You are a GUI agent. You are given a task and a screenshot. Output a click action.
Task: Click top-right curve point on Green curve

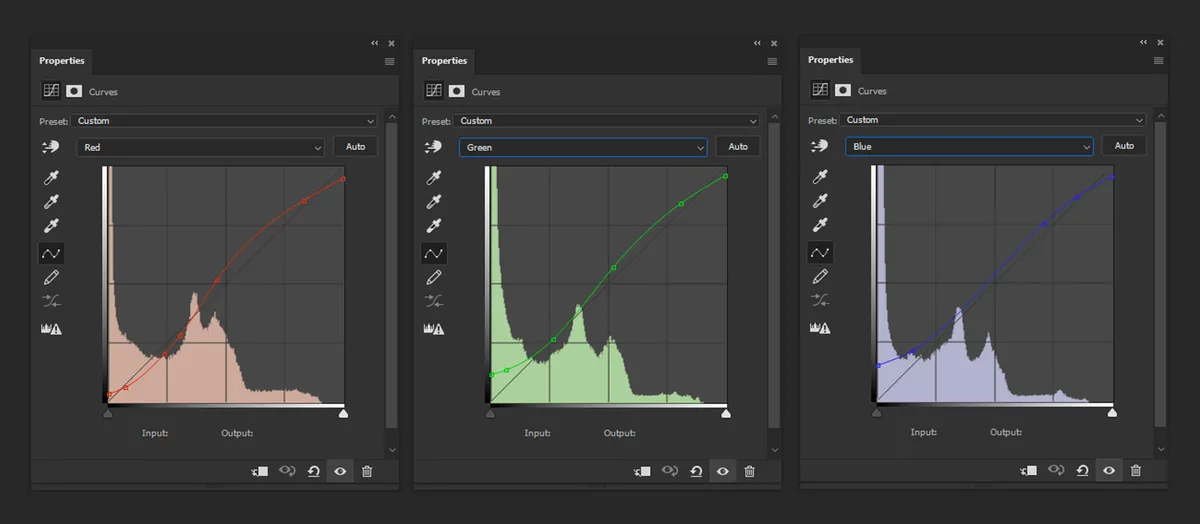tap(725, 177)
